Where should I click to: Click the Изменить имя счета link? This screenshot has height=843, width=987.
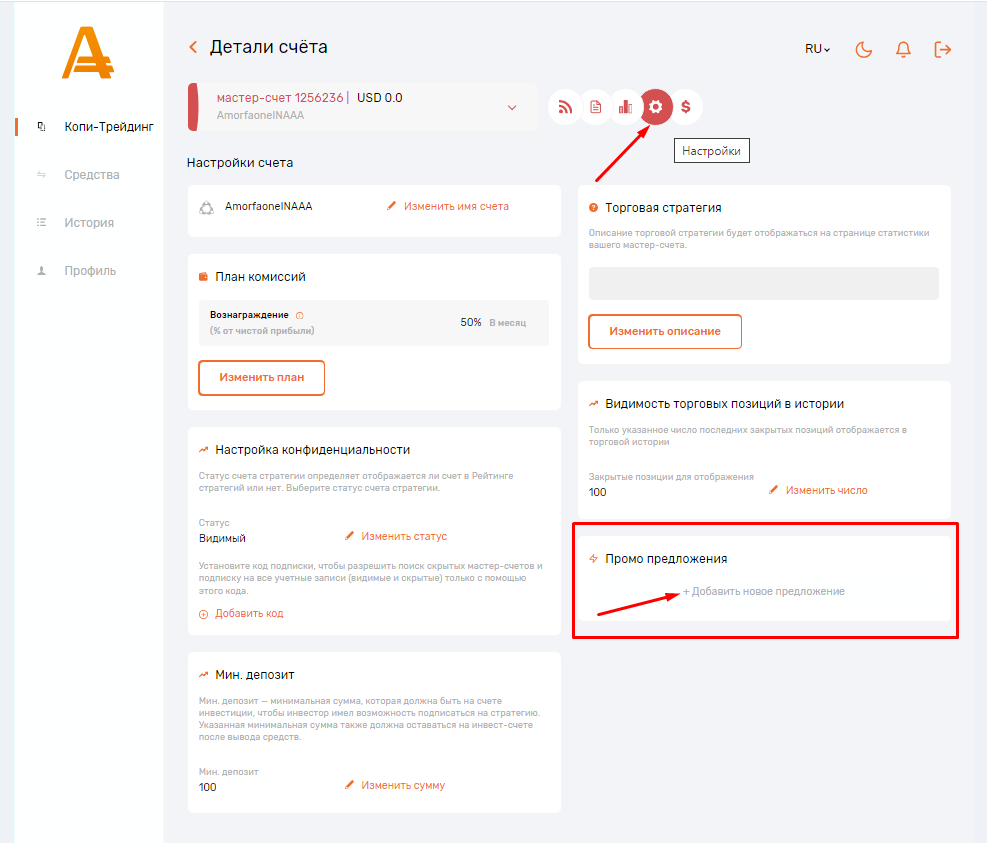tap(456, 207)
